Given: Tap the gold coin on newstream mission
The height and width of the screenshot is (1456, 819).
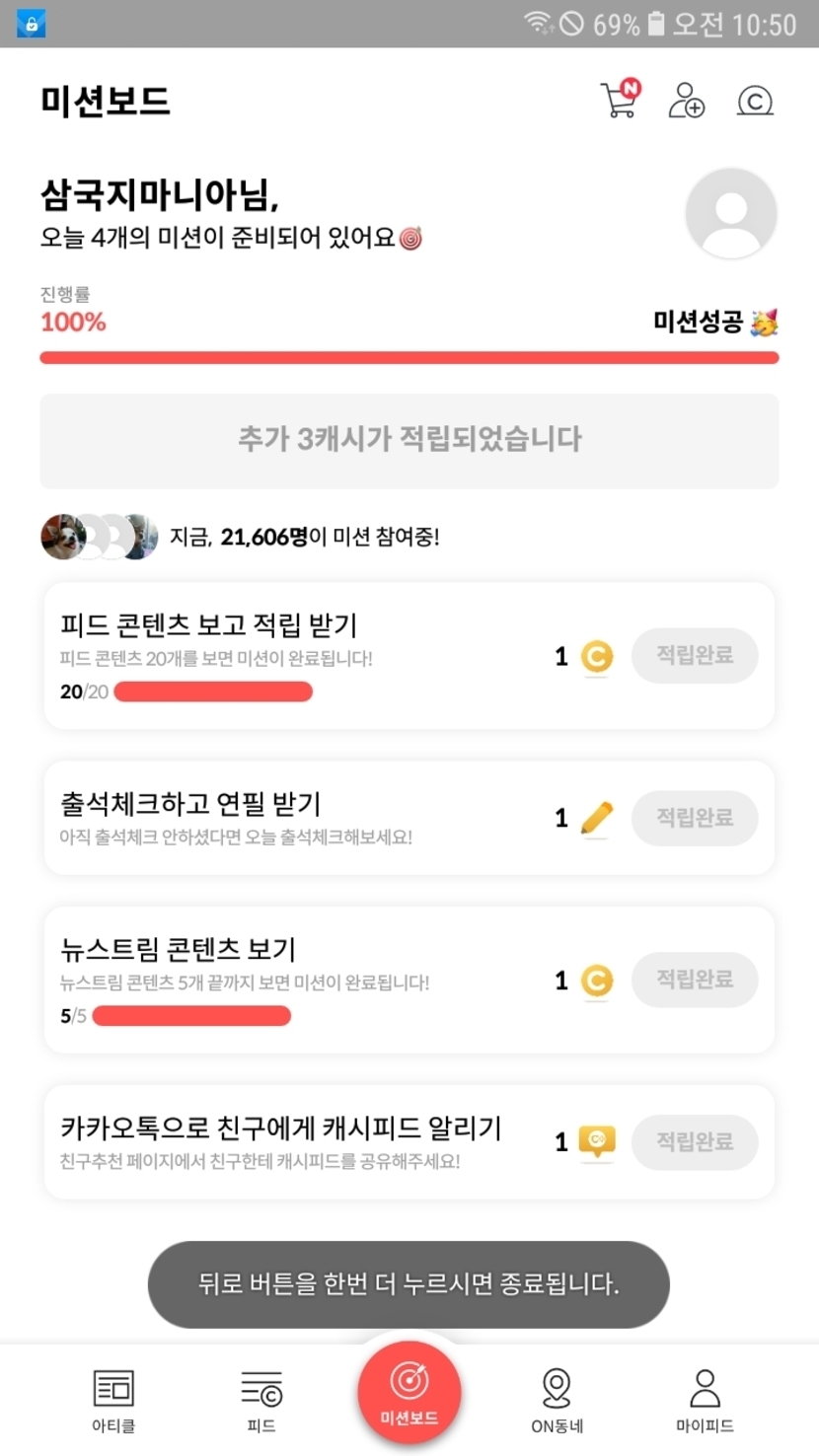Looking at the screenshot, I should pyautogui.click(x=596, y=981).
